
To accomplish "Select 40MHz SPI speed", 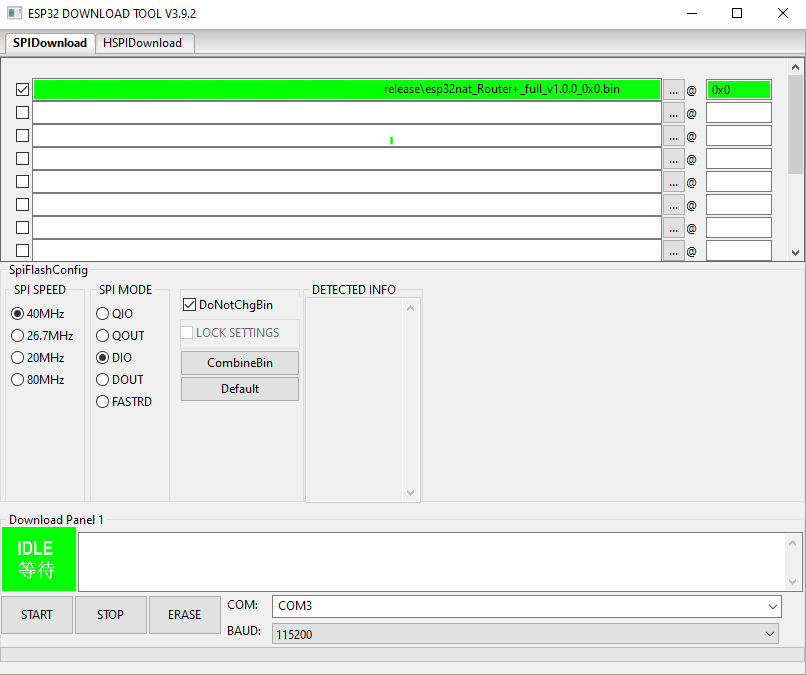I will (x=38, y=314).
